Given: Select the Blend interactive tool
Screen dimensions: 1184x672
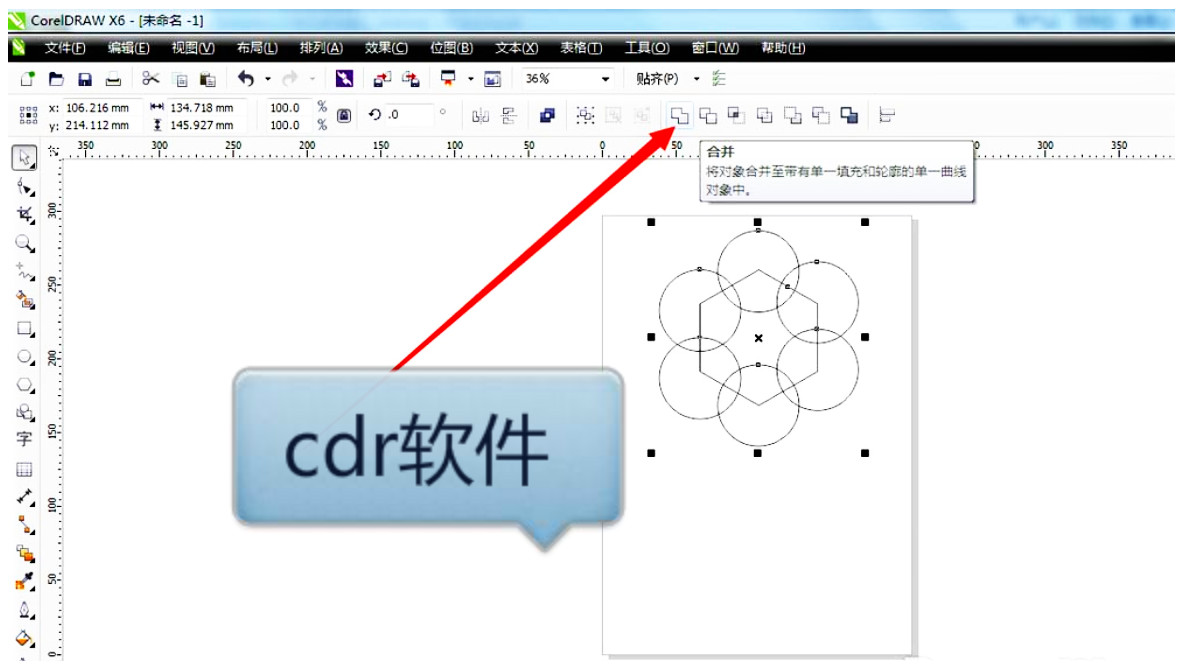Looking at the screenshot, I should [25, 553].
